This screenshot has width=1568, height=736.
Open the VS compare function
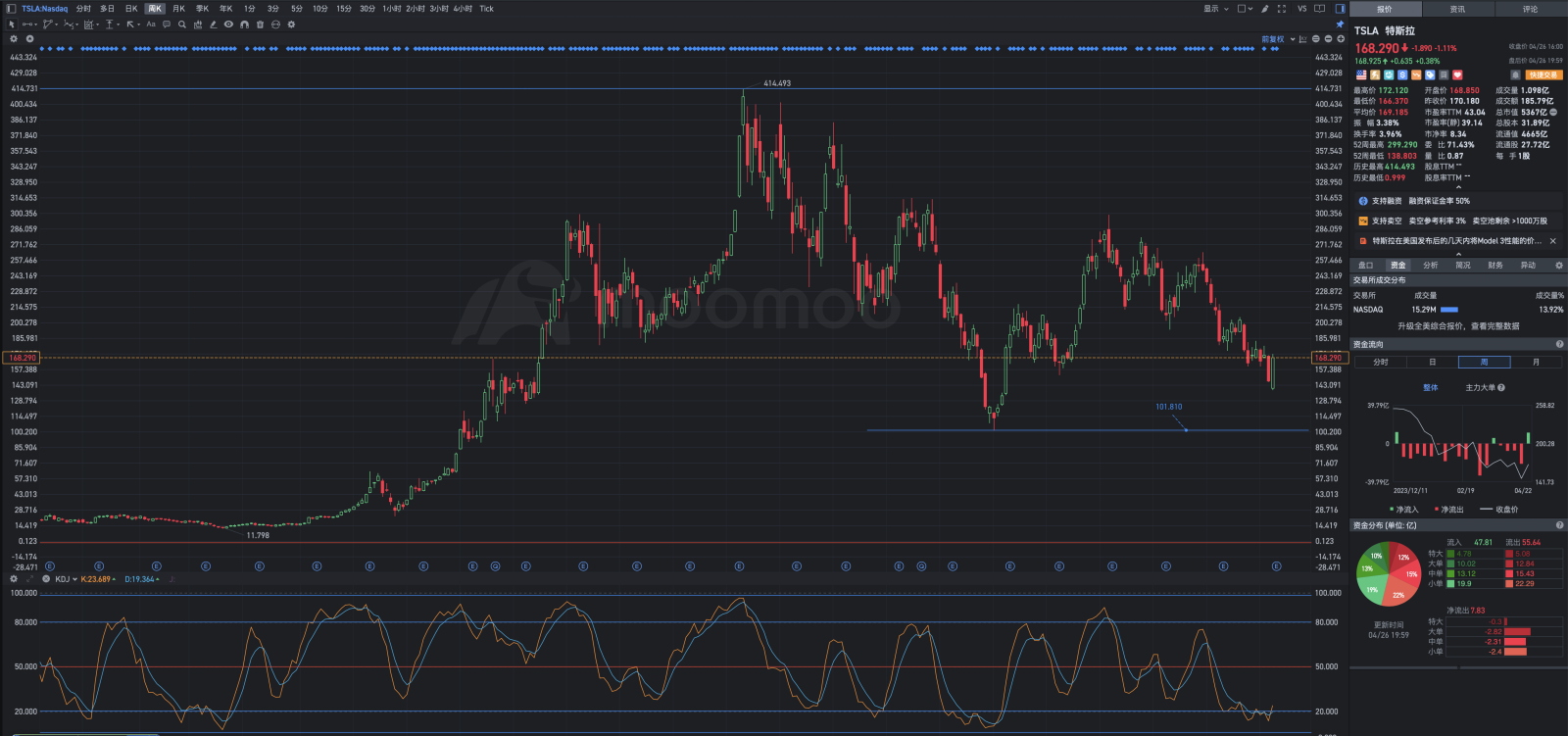coord(1302,9)
